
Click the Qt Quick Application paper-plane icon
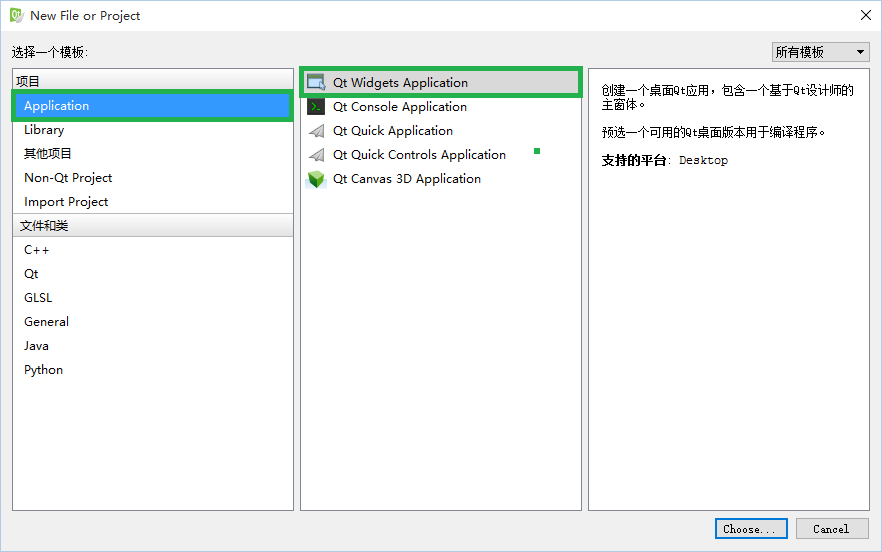click(316, 131)
